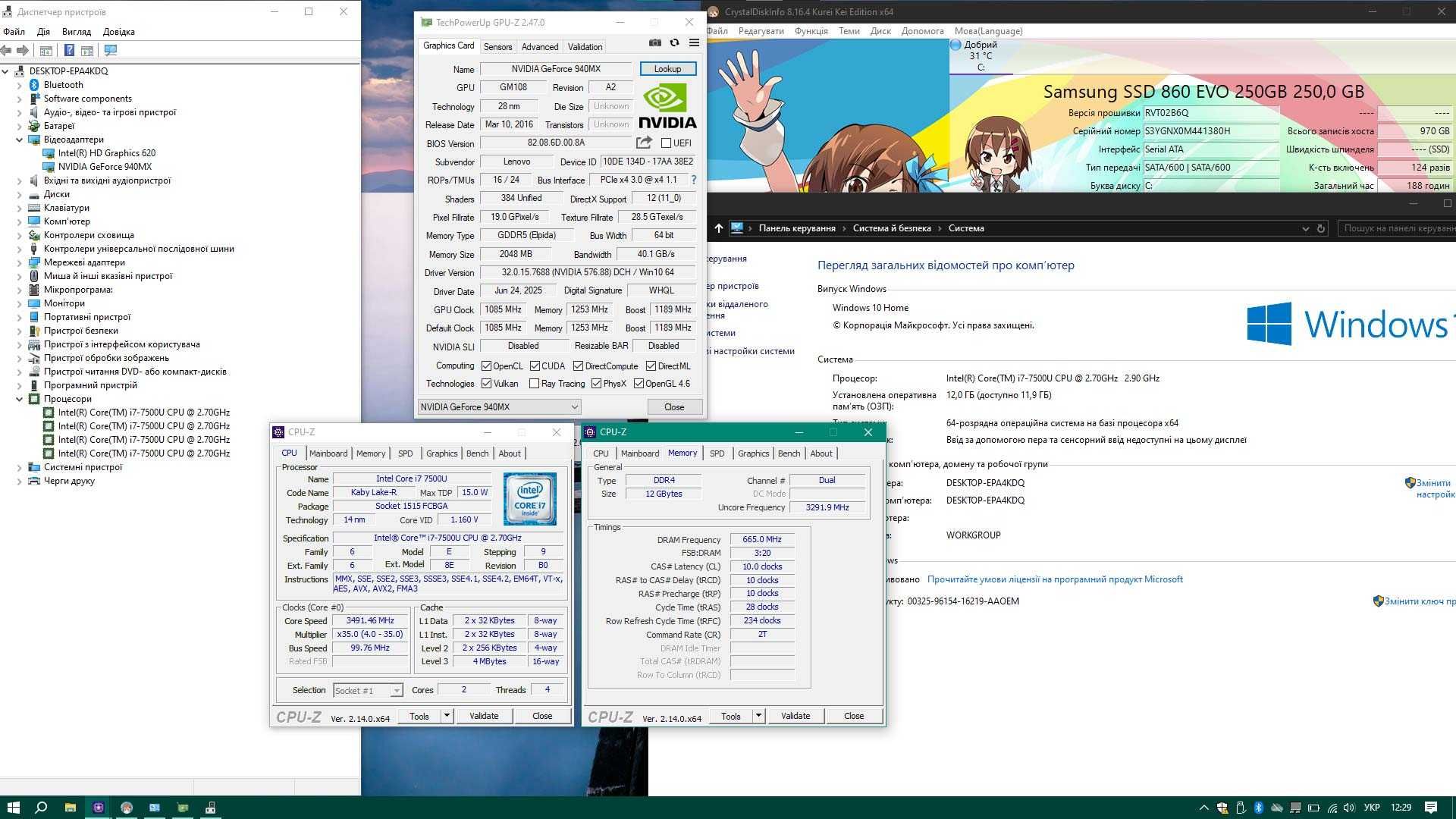Open the Socket #1 selection dropdown in CPU-Z
Image resolution: width=1456 pixels, height=819 pixels.
pos(368,690)
